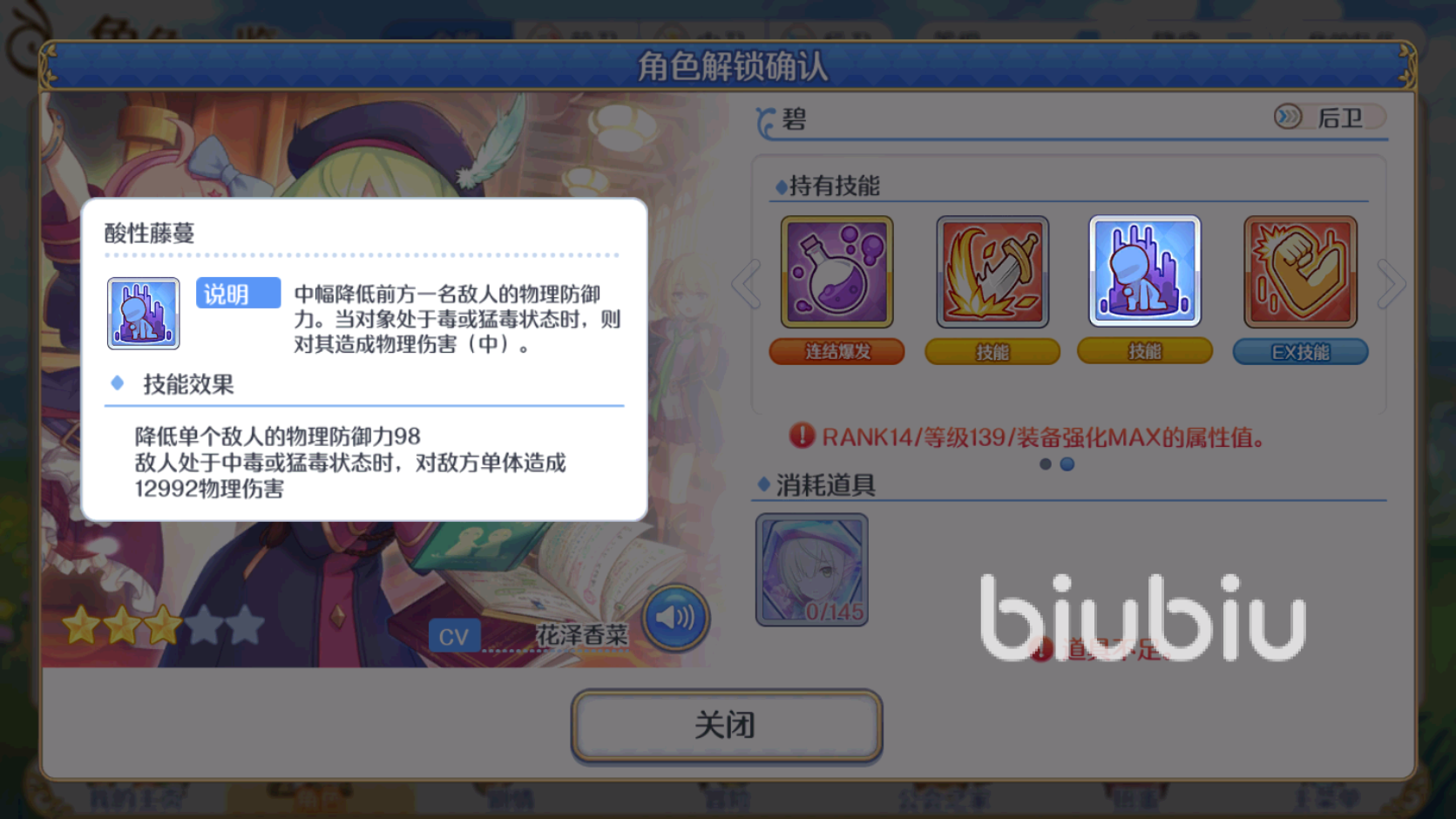Click the 连结爆发 orange skill label
This screenshot has height=819, width=1456.
pos(837,352)
